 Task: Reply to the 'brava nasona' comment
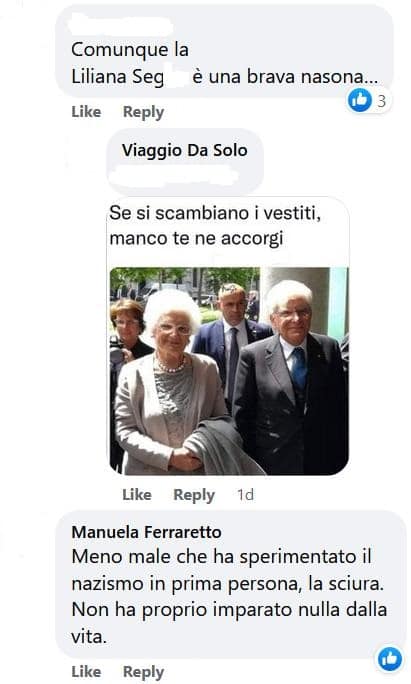(x=143, y=112)
